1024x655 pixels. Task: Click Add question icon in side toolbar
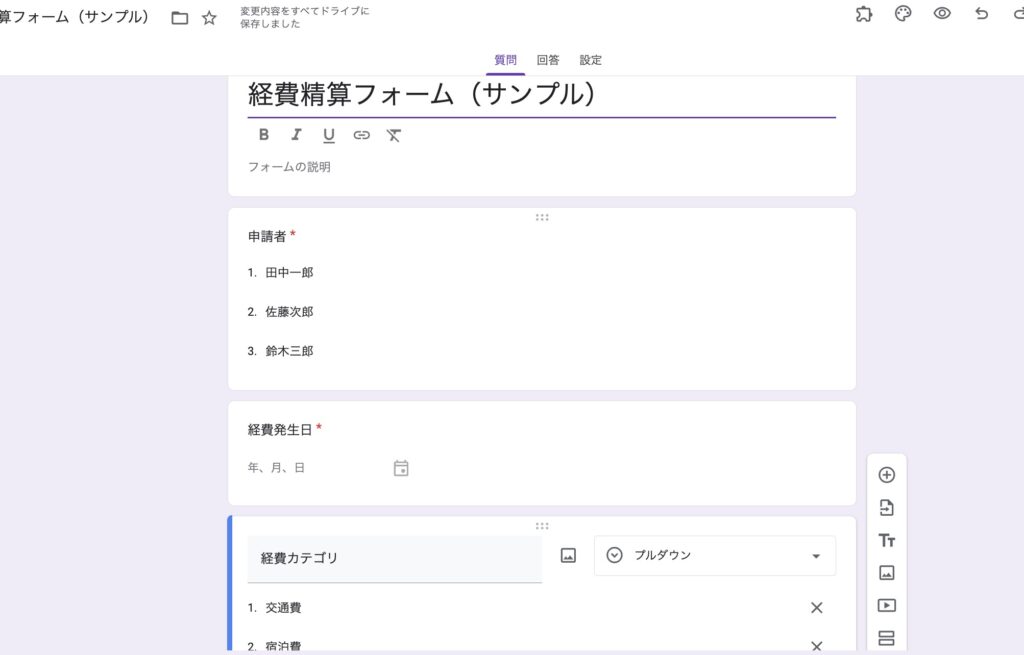886,475
